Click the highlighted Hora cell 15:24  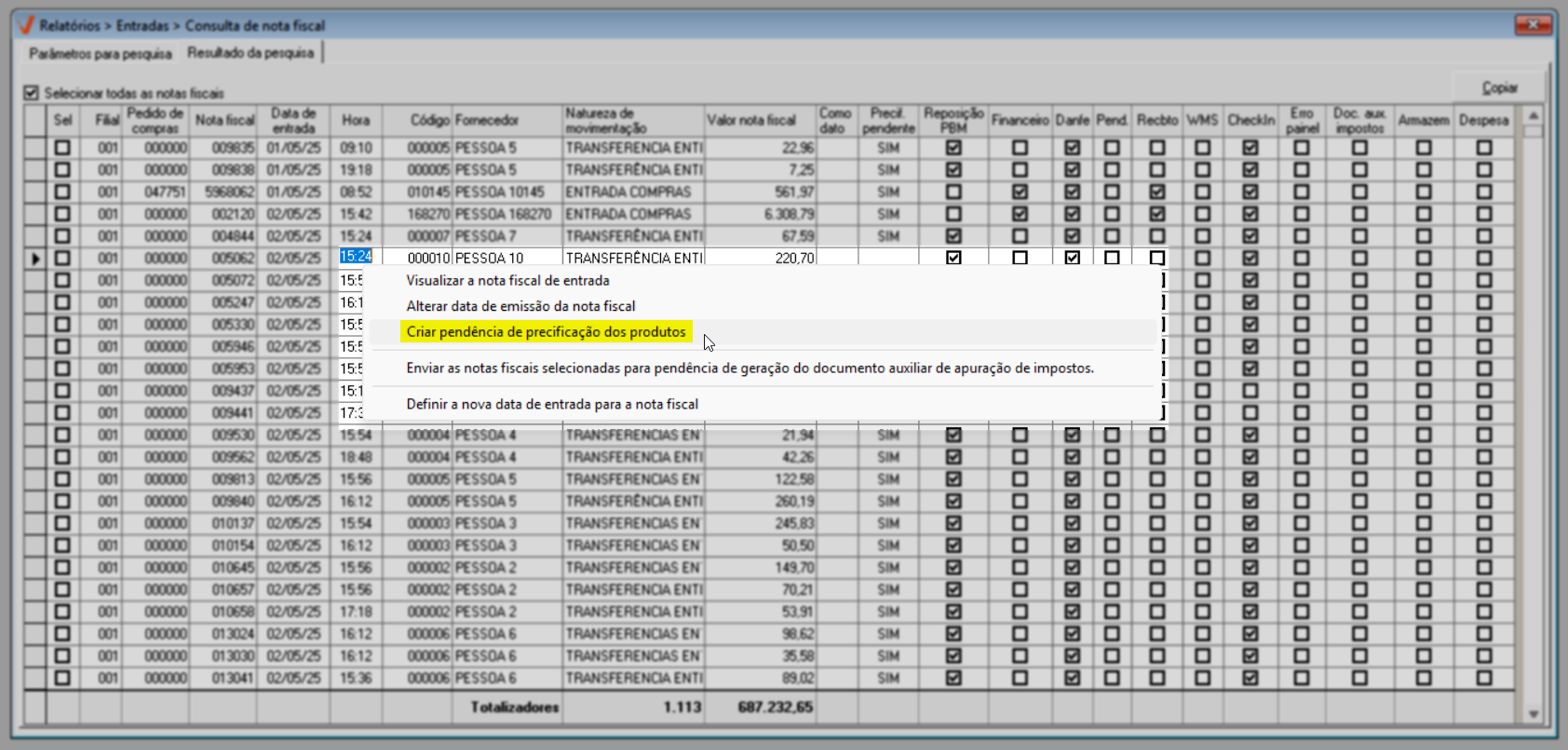coord(356,257)
